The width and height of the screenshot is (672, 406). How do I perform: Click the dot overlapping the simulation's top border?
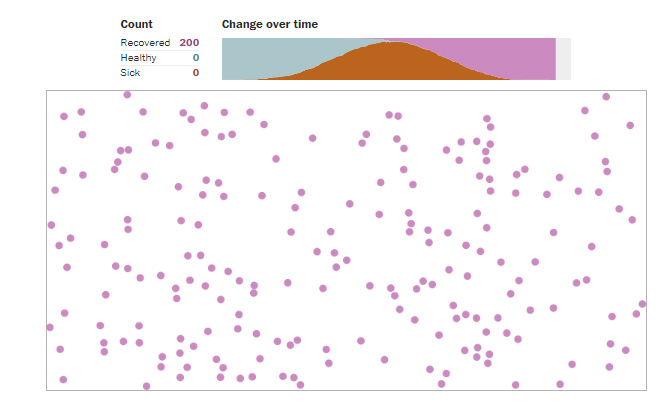[x=127, y=95]
